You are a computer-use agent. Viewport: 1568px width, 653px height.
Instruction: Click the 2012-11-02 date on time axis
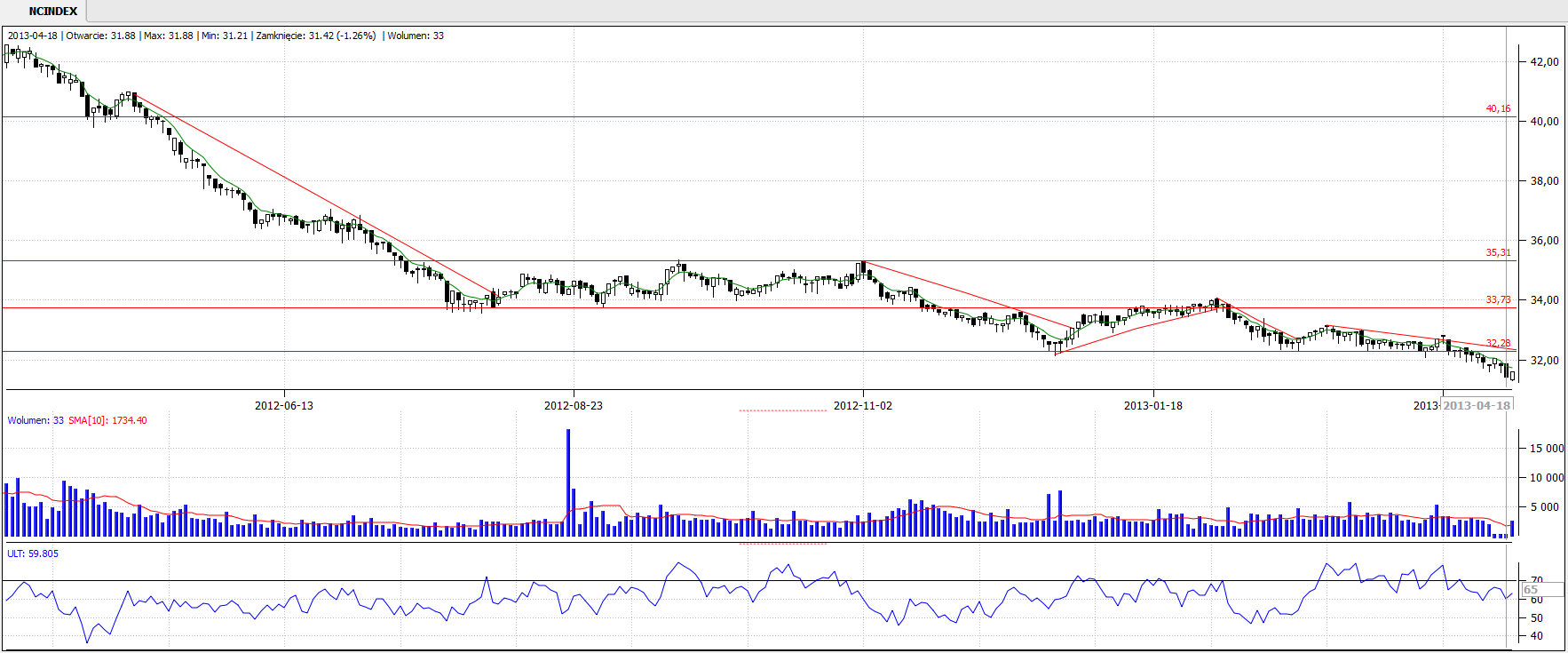click(x=863, y=405)
